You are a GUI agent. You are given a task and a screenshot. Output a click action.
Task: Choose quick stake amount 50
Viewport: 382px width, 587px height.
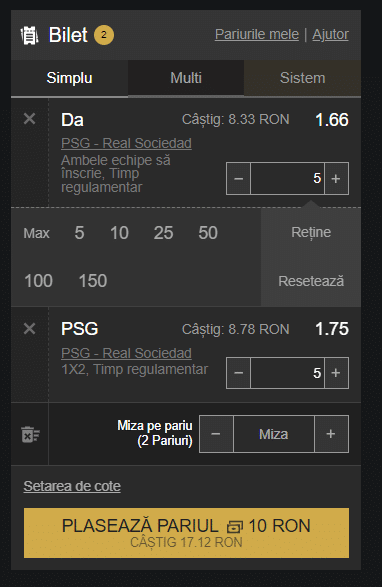pyautogui.click(x=208, y=233)
